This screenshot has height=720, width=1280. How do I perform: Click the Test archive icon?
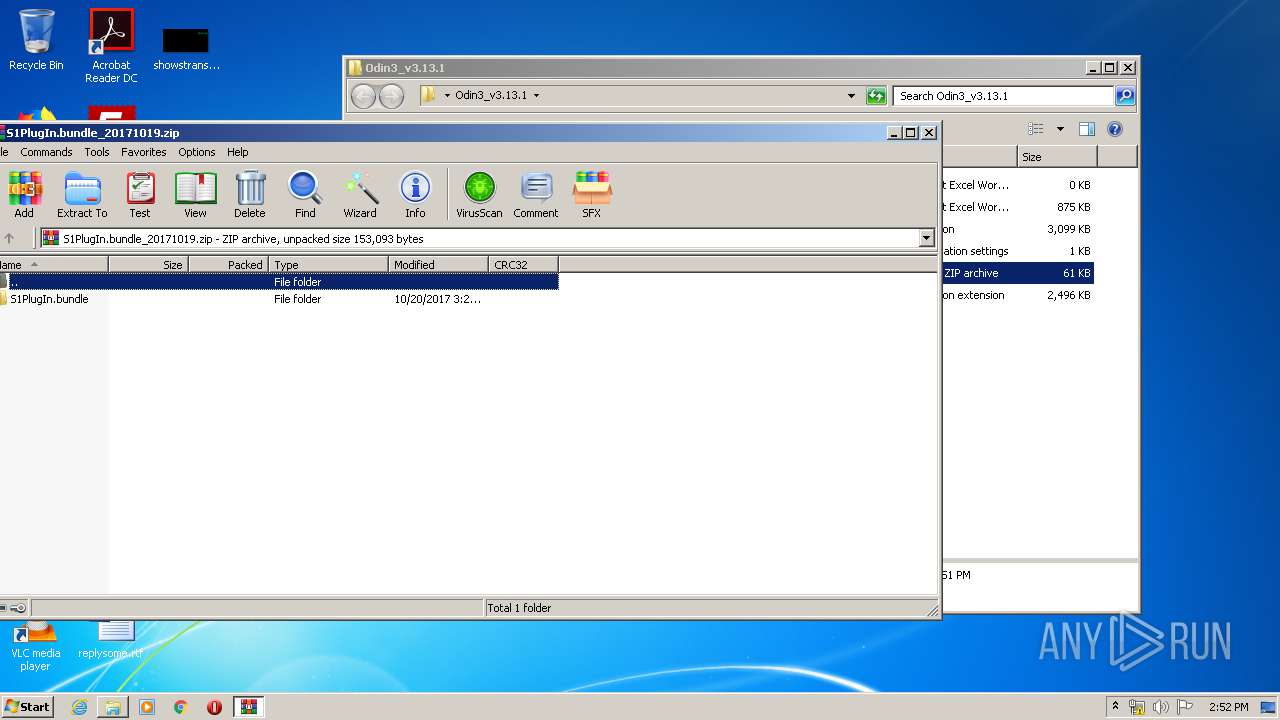tap(140, 195)
